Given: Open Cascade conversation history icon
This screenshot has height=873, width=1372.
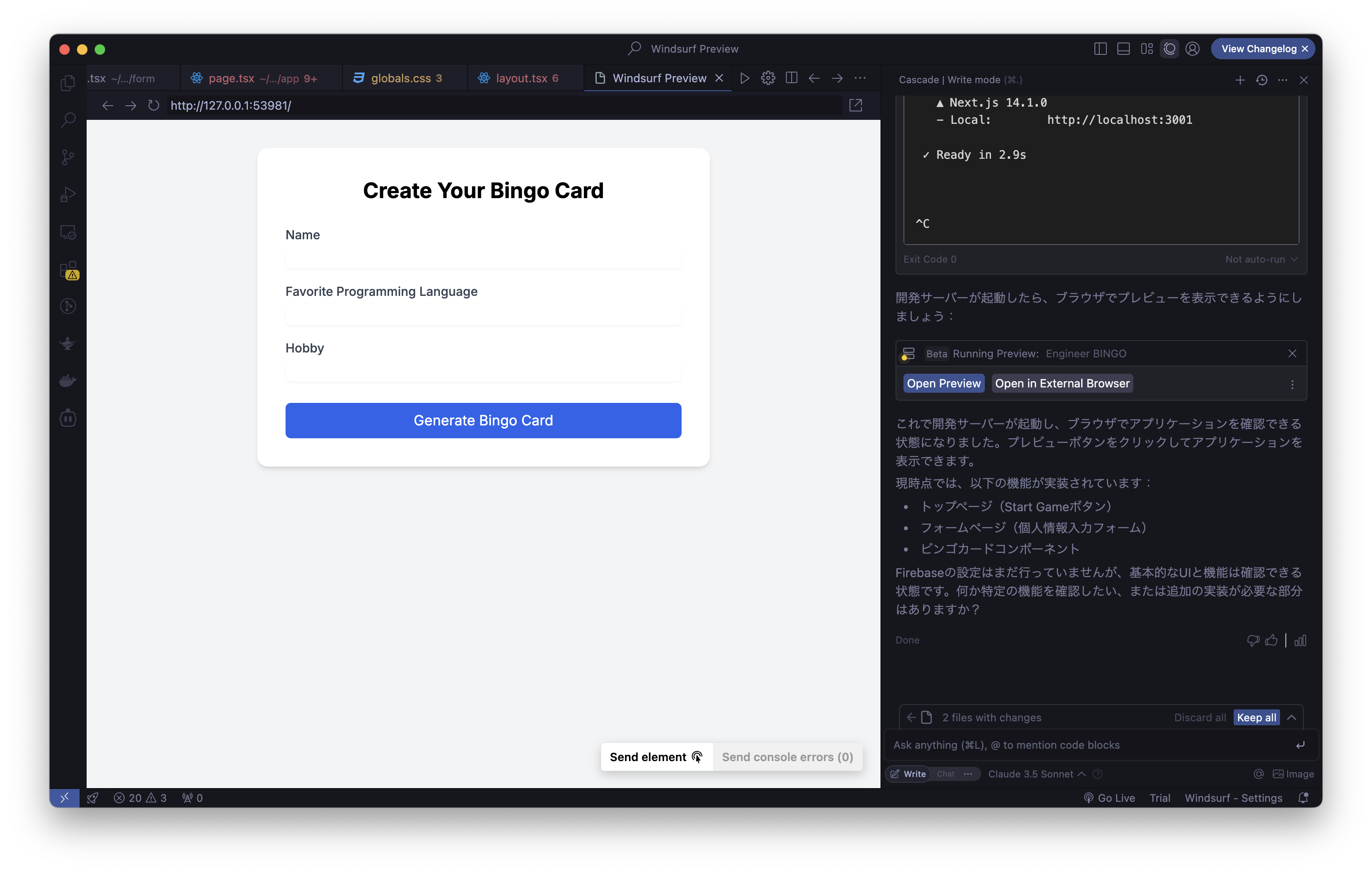Looking at the screenshot, I should pos(1261,80).
